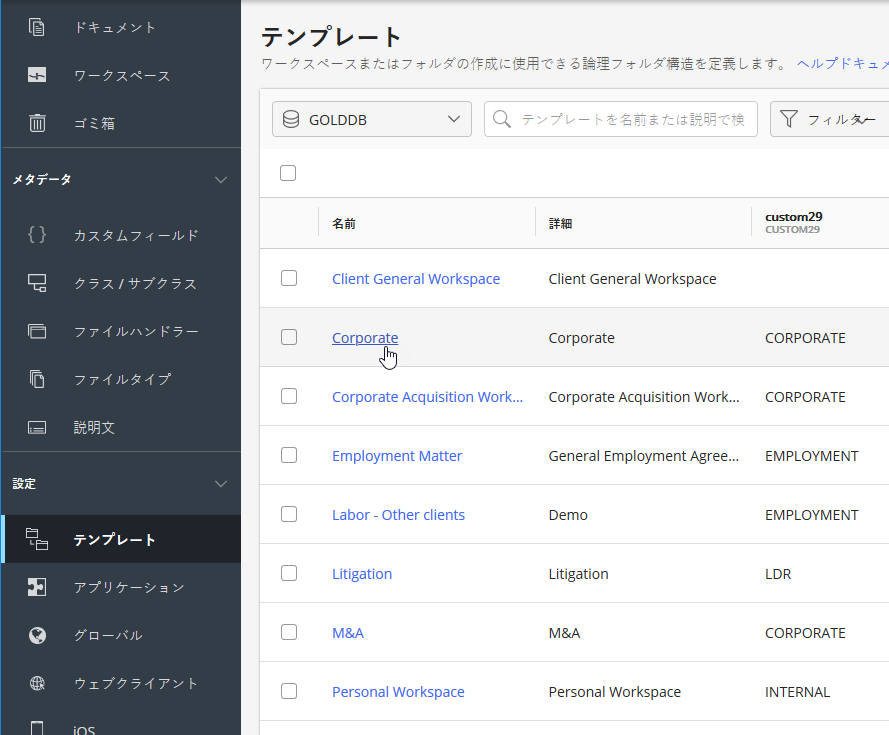The height and width of the screenshot is (735, 889).
Task: Go to グローバル settings item
Action: [x=108, y=635]
